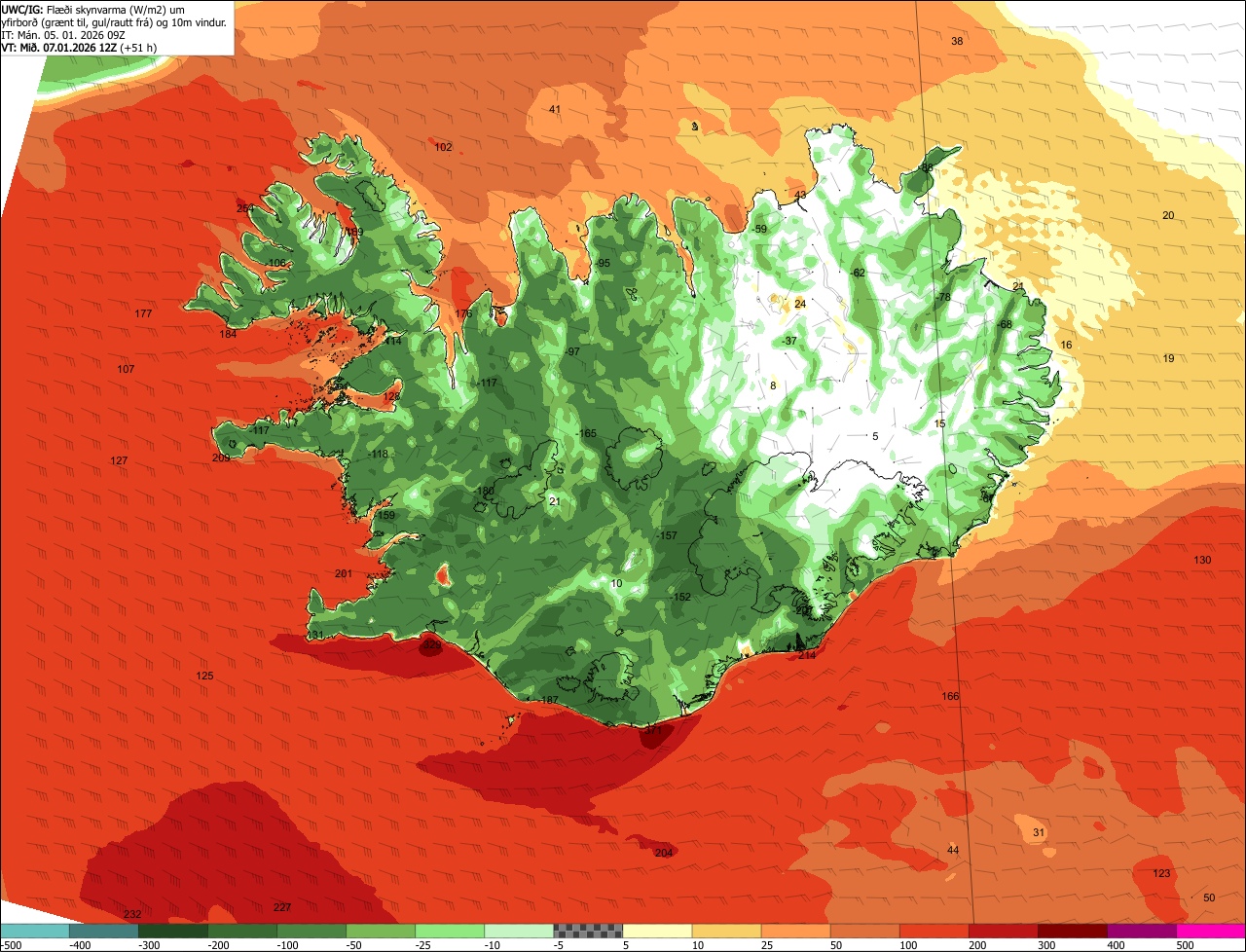Click the red 200 to 300 legend swatch
1246x952 pixels.
pyautogui.click(x=1004, y=931)
